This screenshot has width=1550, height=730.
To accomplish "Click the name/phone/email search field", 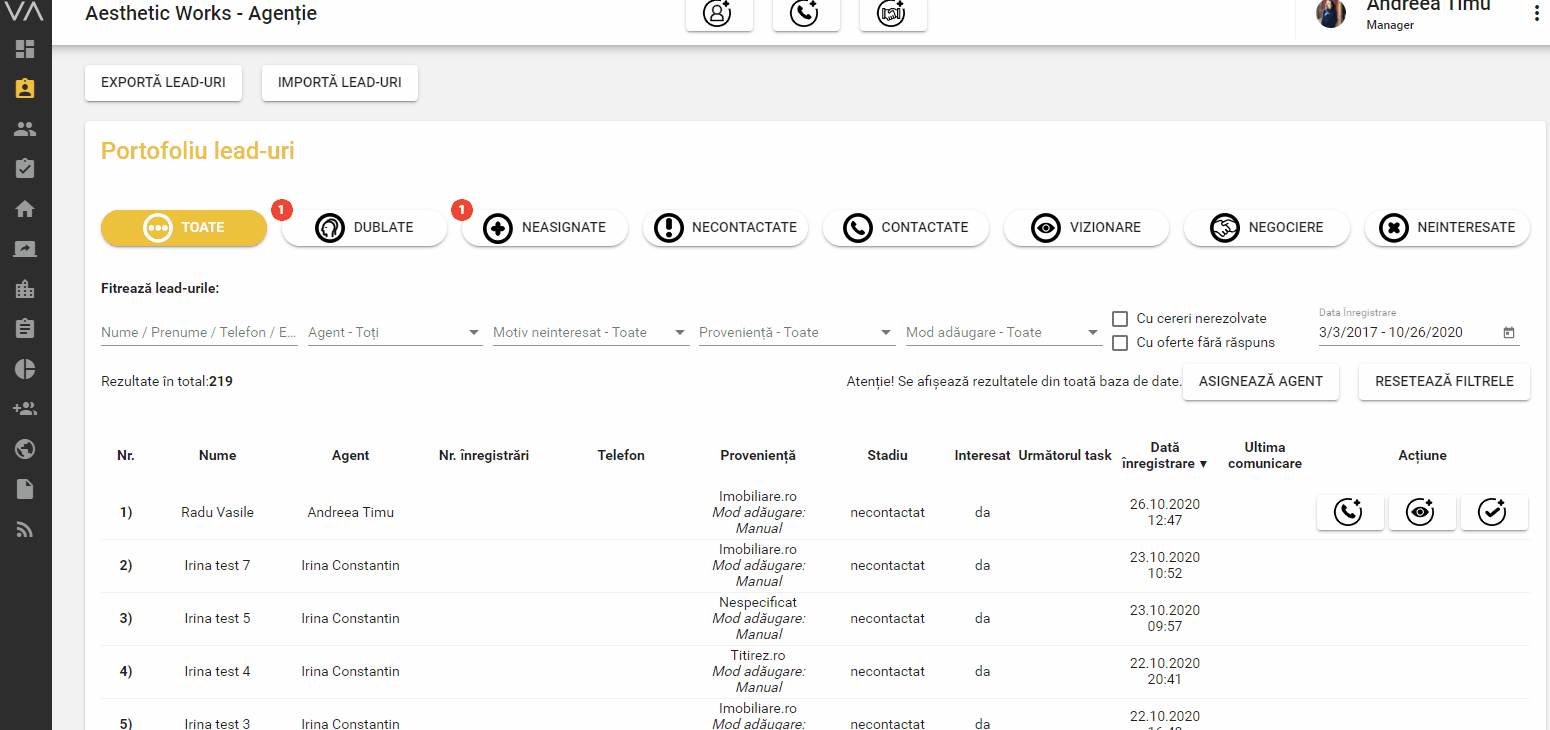I will pos(199,332).
